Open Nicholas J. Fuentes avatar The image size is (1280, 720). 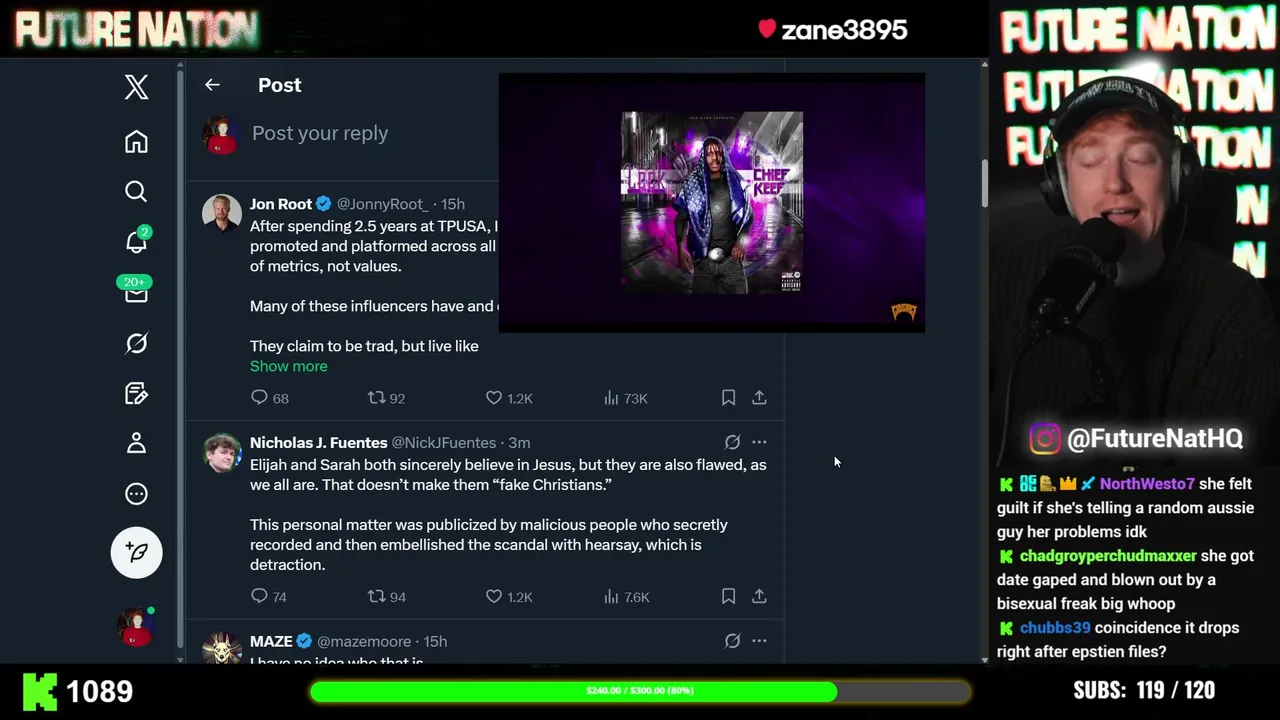[x=221, y=452]
